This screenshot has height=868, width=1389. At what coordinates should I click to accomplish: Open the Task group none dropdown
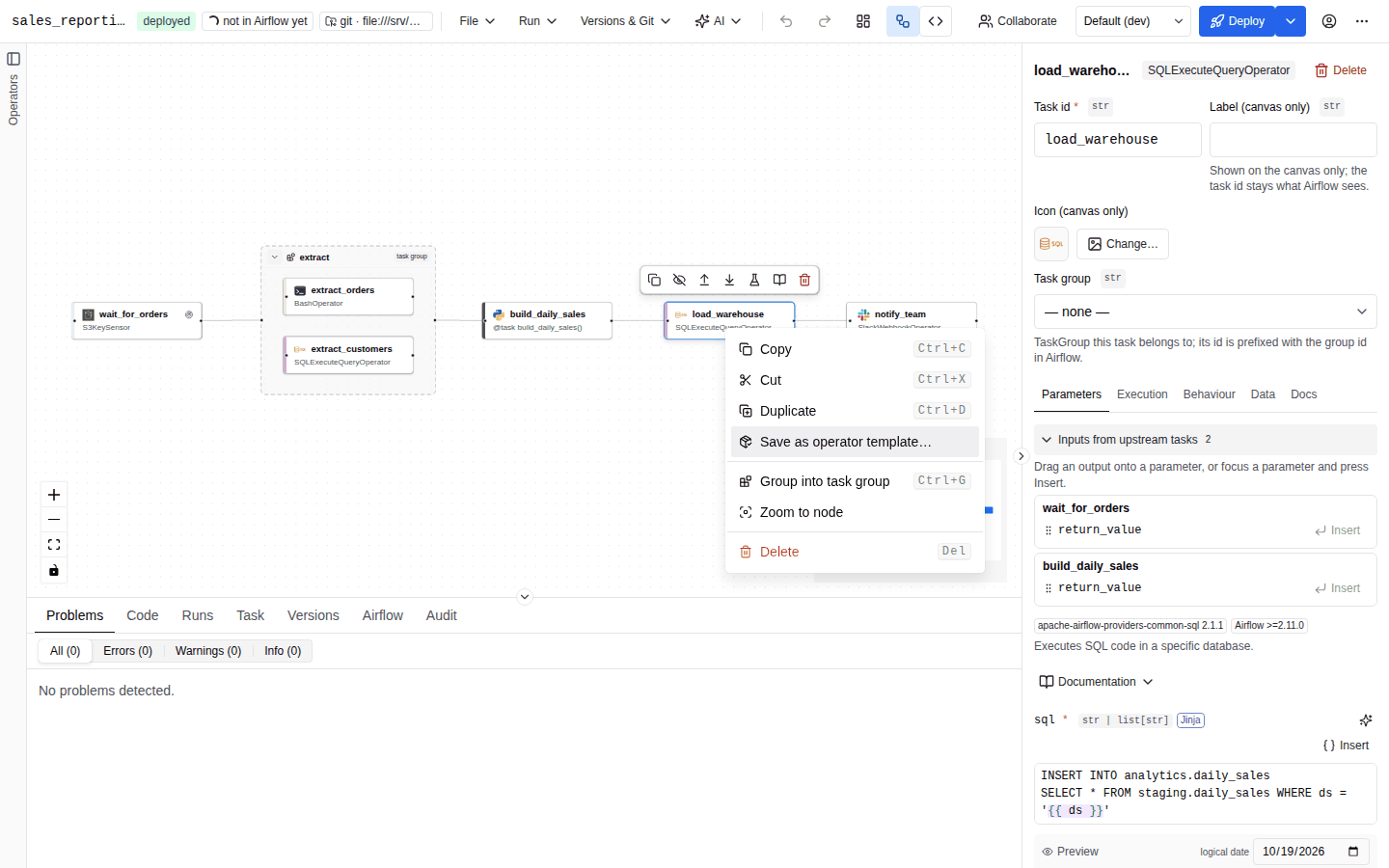tap(1206, 312)
